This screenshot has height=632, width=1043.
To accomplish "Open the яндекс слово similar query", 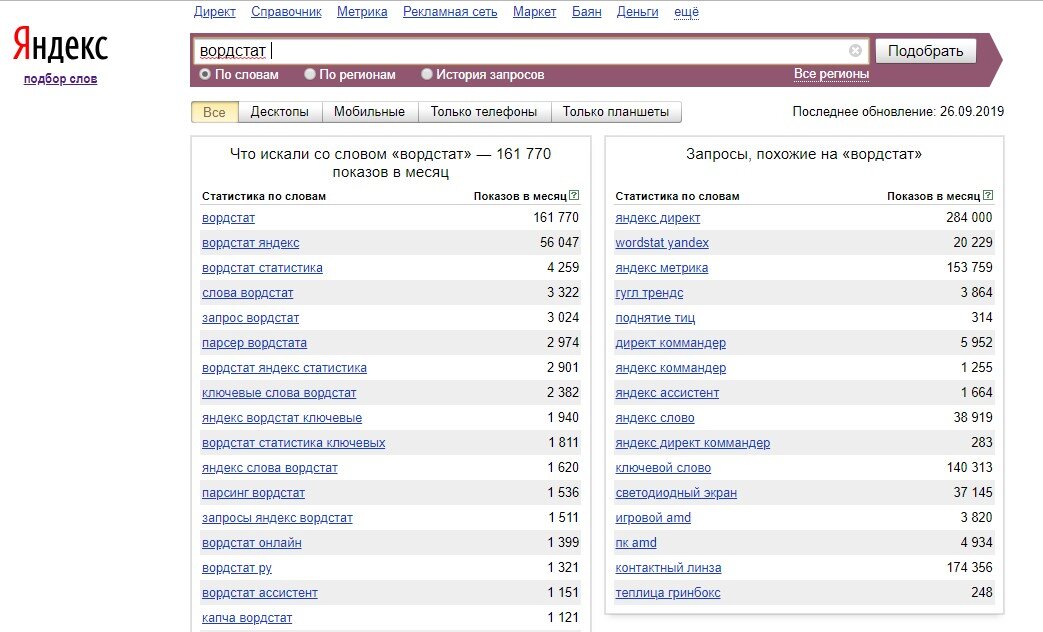I will 655,418.
